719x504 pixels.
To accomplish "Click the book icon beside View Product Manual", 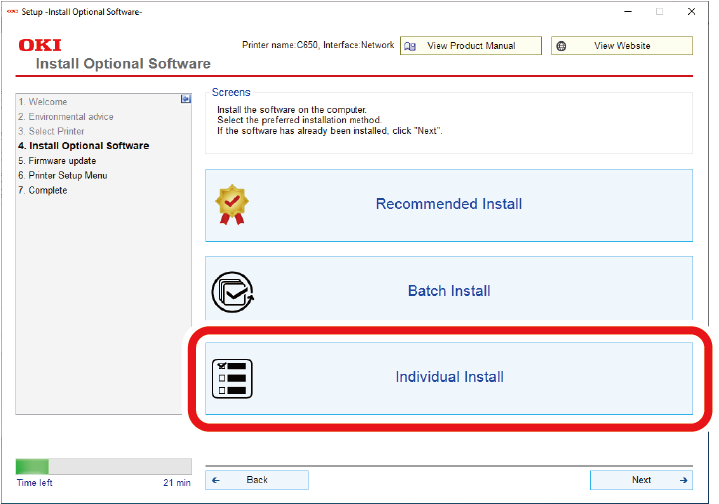I will pyautogui.click(x=410, y=46).
